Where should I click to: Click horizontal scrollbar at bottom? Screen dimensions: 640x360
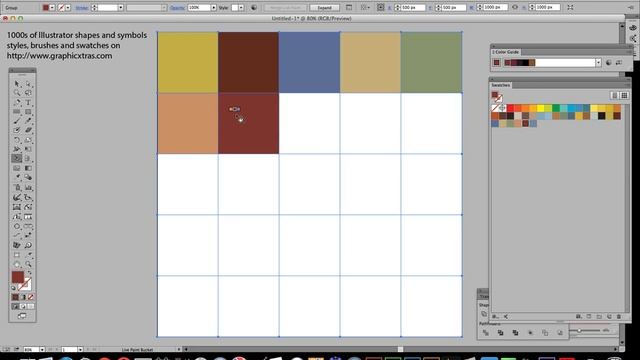point(400,349)
